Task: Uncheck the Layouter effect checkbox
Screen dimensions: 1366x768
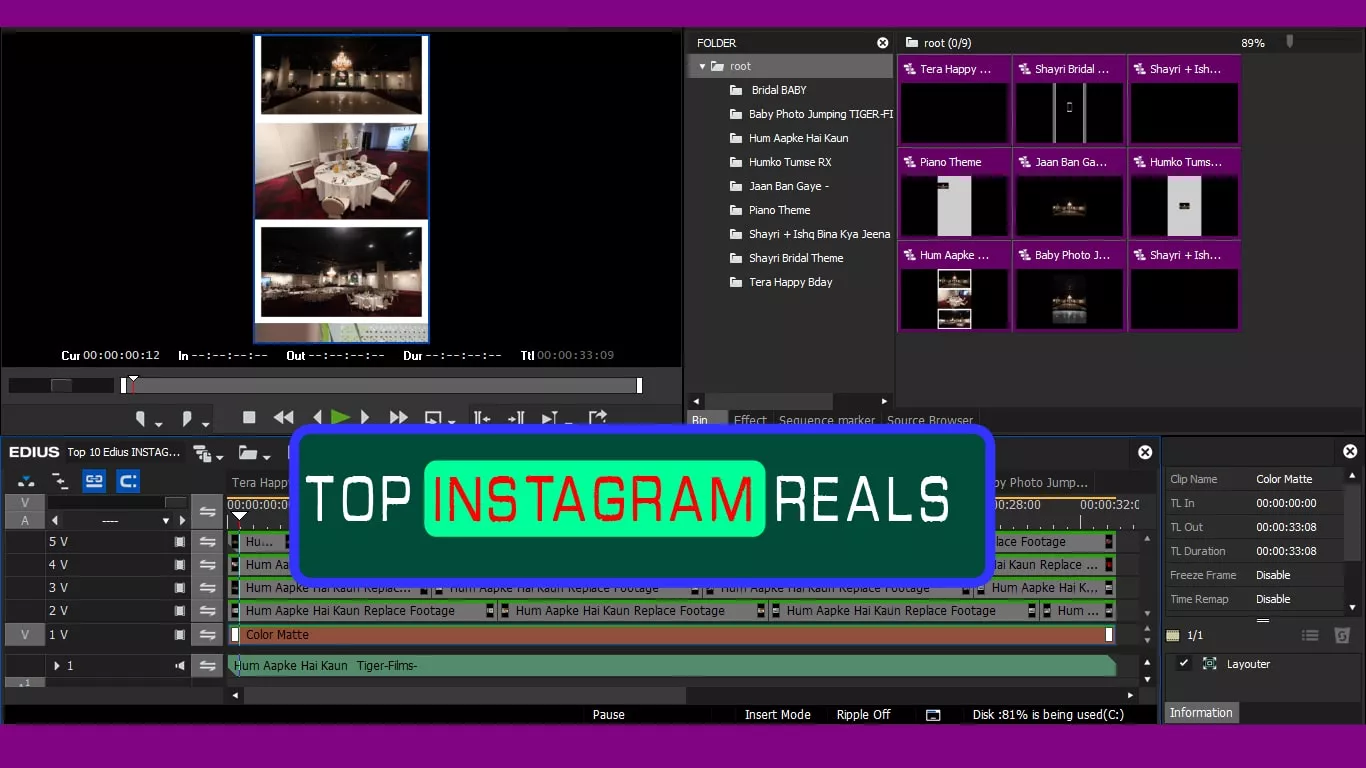Action: [x=1184, y=663]
